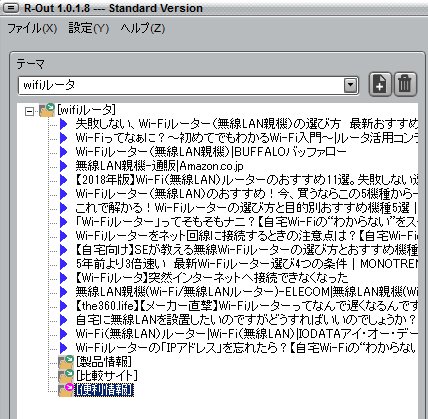Screen dimensions: 428x419
Task: Select row 【Wi-Fiルータ】突然インターネットへ接続できなくなった
Action: click(212, 278)
